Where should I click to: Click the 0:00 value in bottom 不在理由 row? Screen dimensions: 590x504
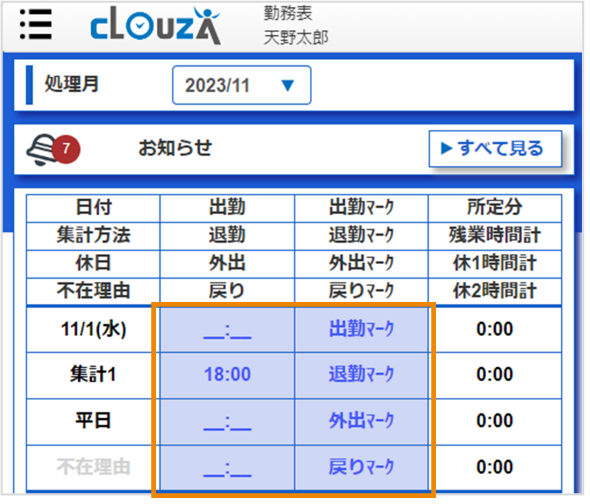[495, 467]
